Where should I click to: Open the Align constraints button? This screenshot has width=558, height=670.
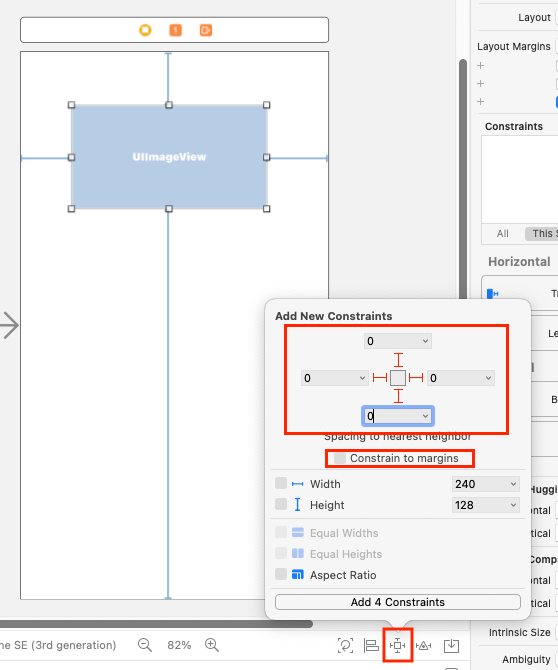pos(371,645)
